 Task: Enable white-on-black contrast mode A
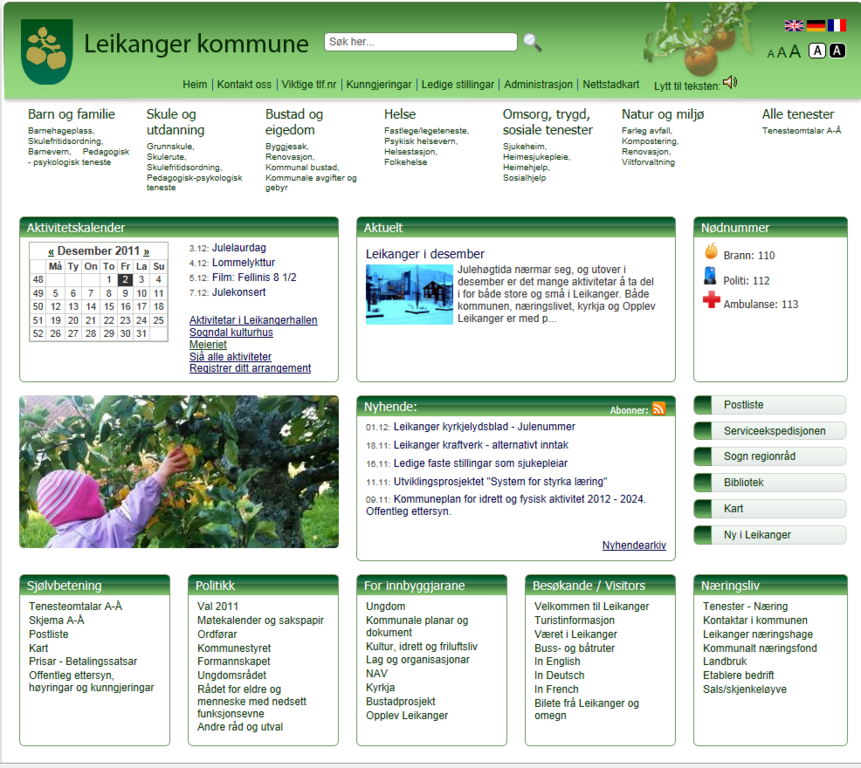837,51
